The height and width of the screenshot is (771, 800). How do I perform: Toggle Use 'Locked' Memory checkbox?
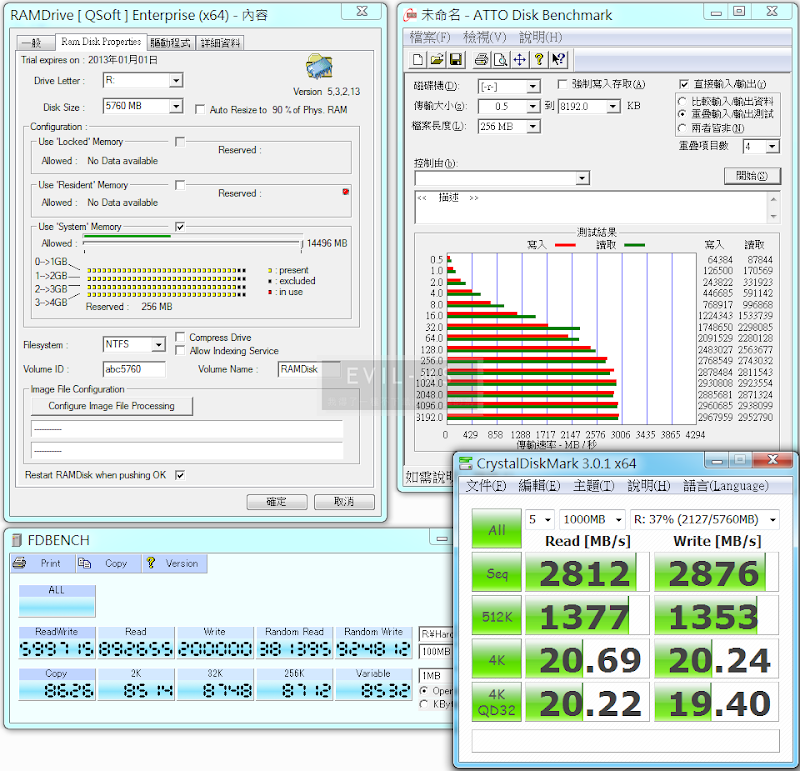(x=180, y=141)
